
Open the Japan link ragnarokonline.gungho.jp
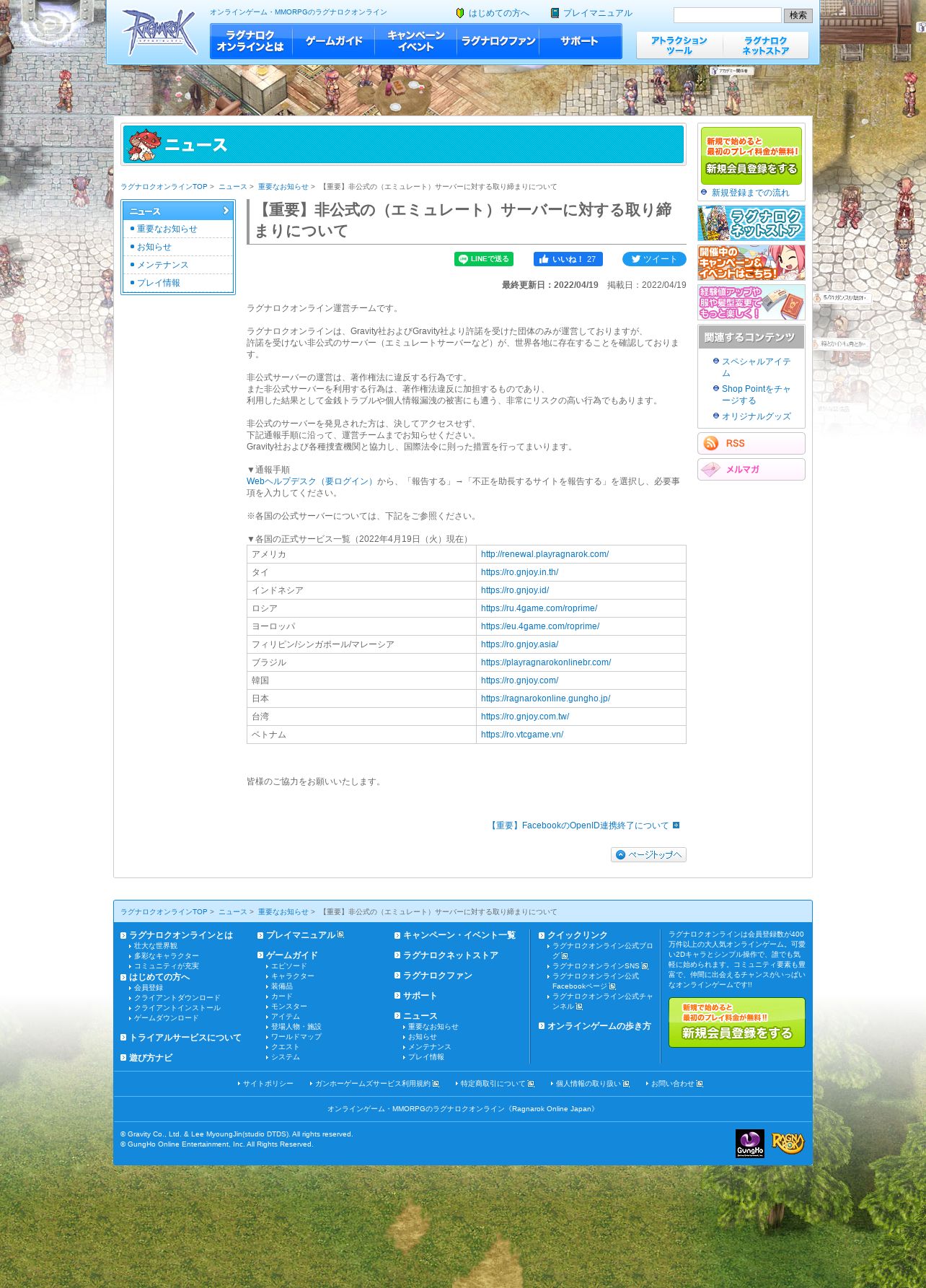(545, 698)
